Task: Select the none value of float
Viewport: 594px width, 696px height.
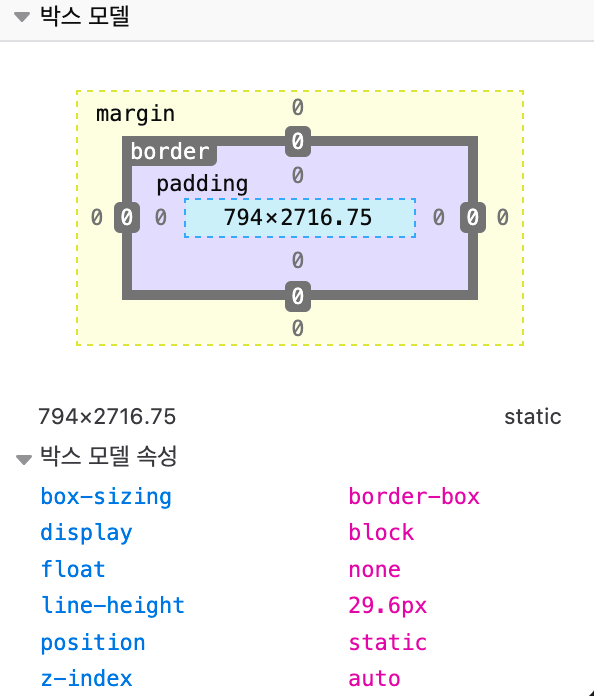Action: tap(374, 569)
